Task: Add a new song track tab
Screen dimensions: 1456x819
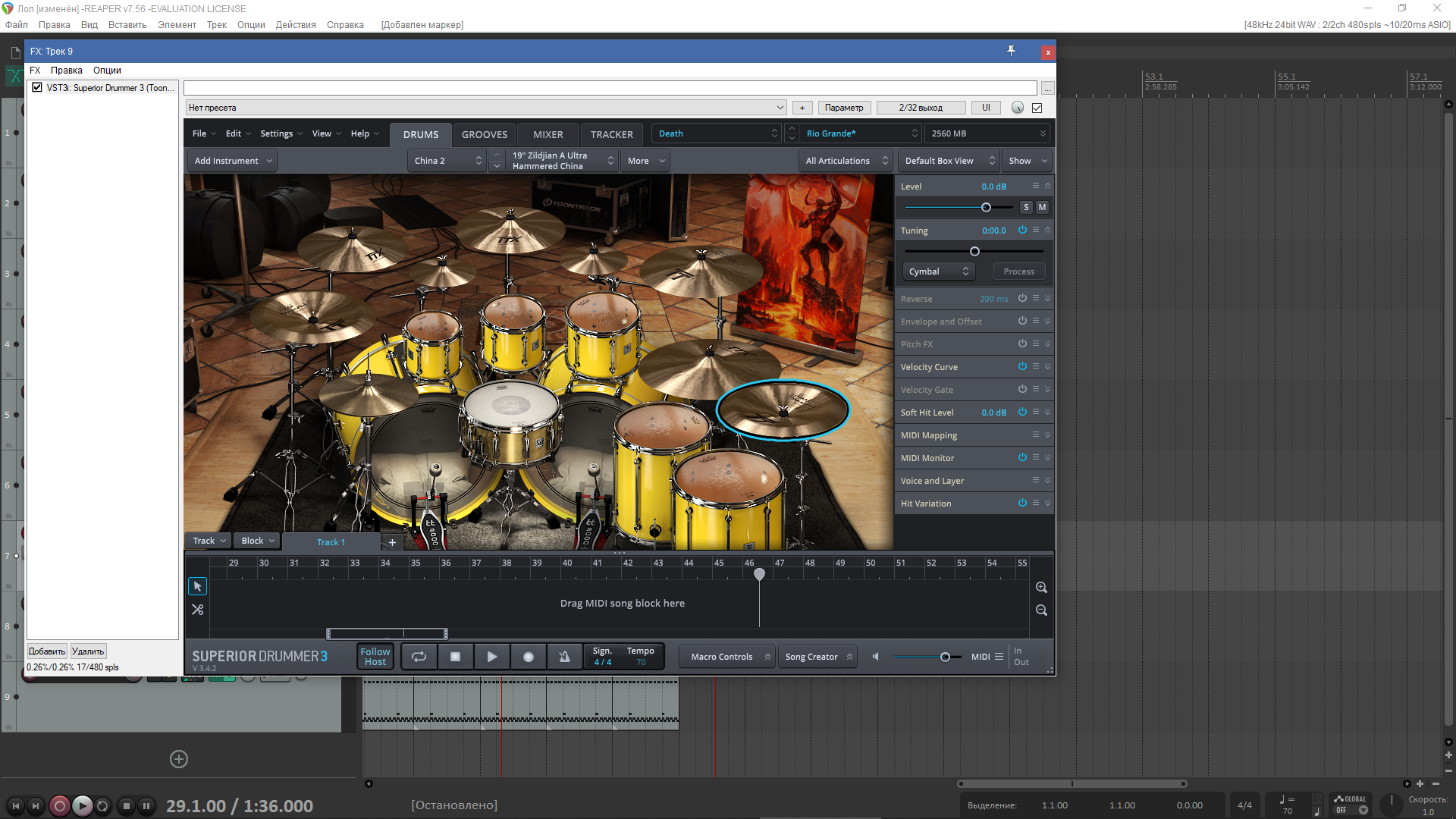Action: (392, 542)
